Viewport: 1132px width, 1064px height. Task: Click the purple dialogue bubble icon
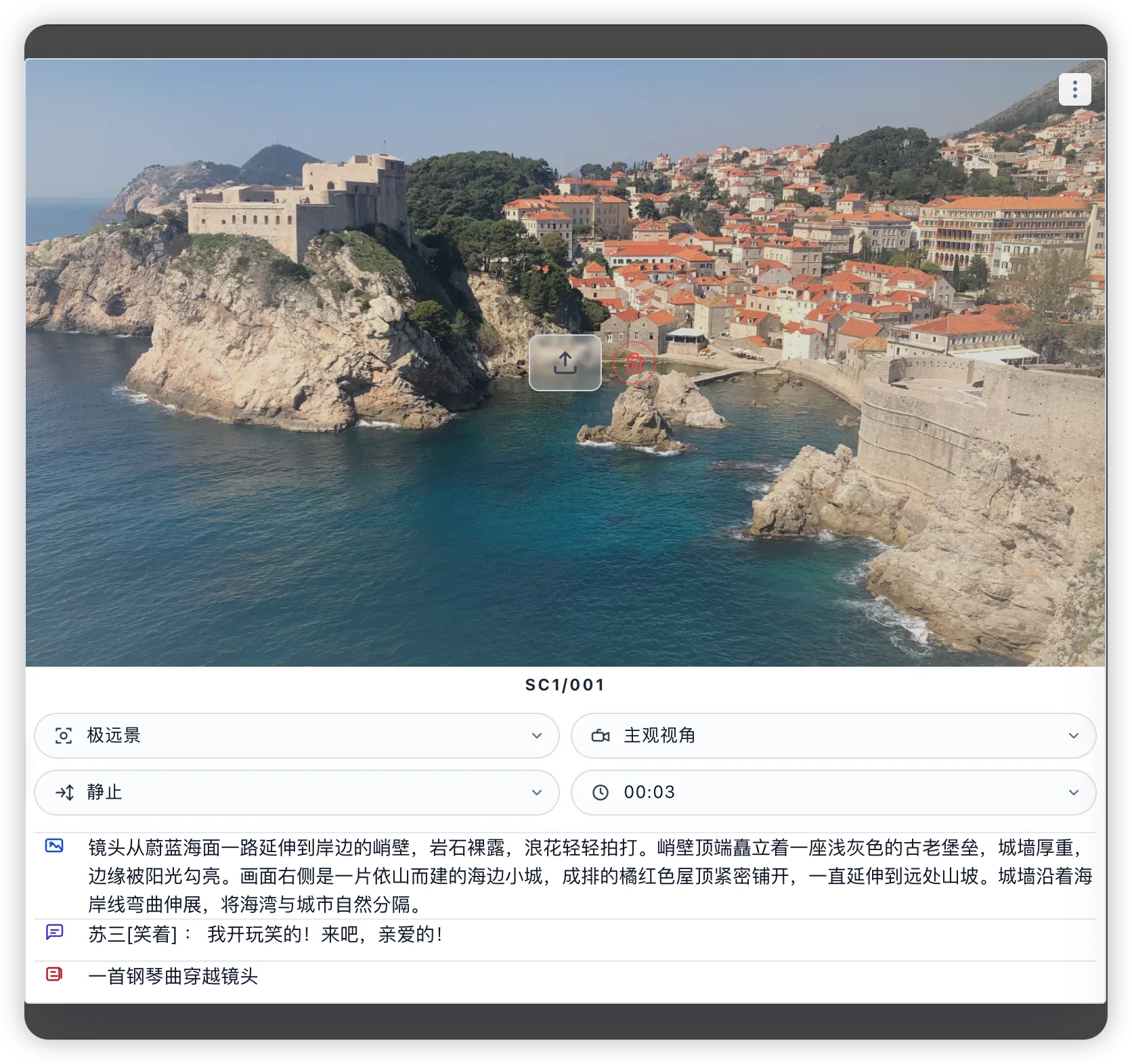(x=54, y=933)
